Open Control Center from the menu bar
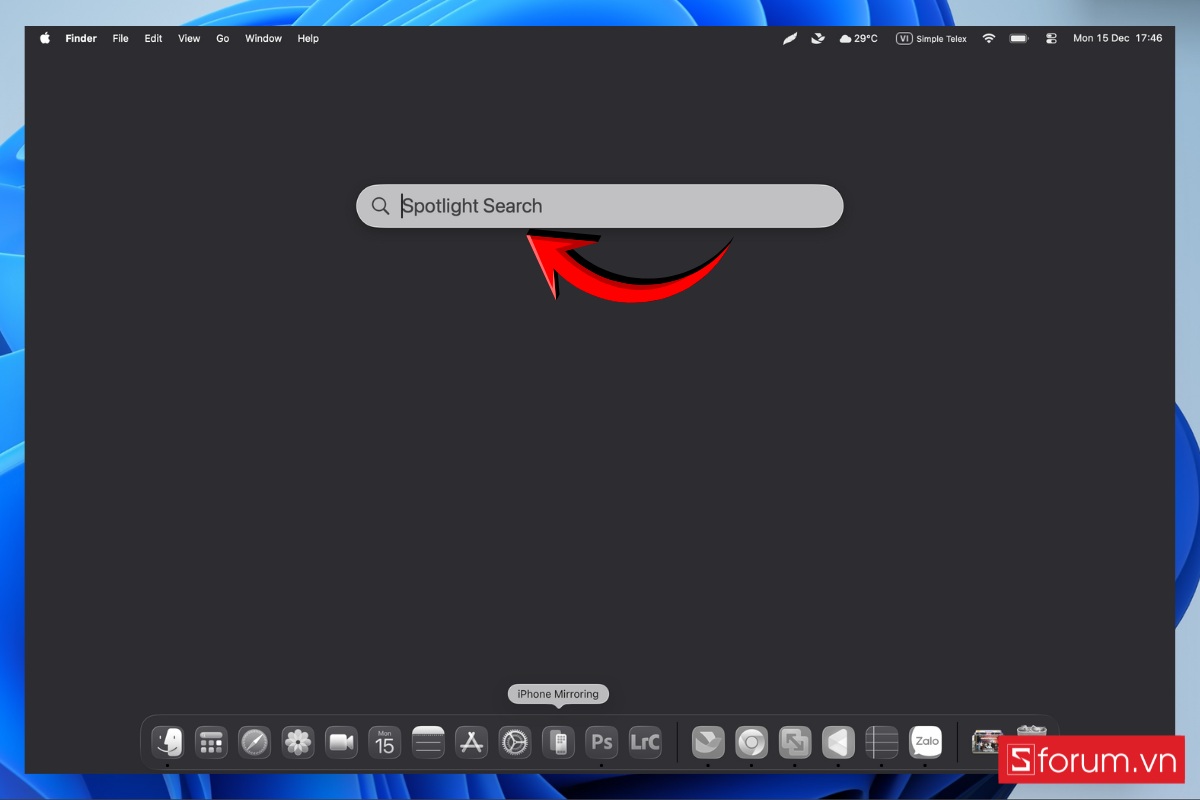 coord(1051,38)
